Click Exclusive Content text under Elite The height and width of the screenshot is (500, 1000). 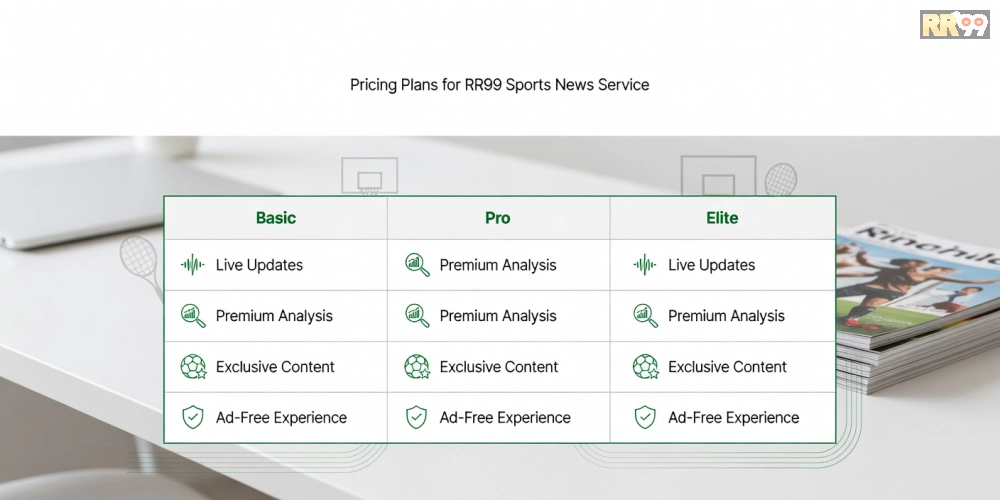(727, 367)
